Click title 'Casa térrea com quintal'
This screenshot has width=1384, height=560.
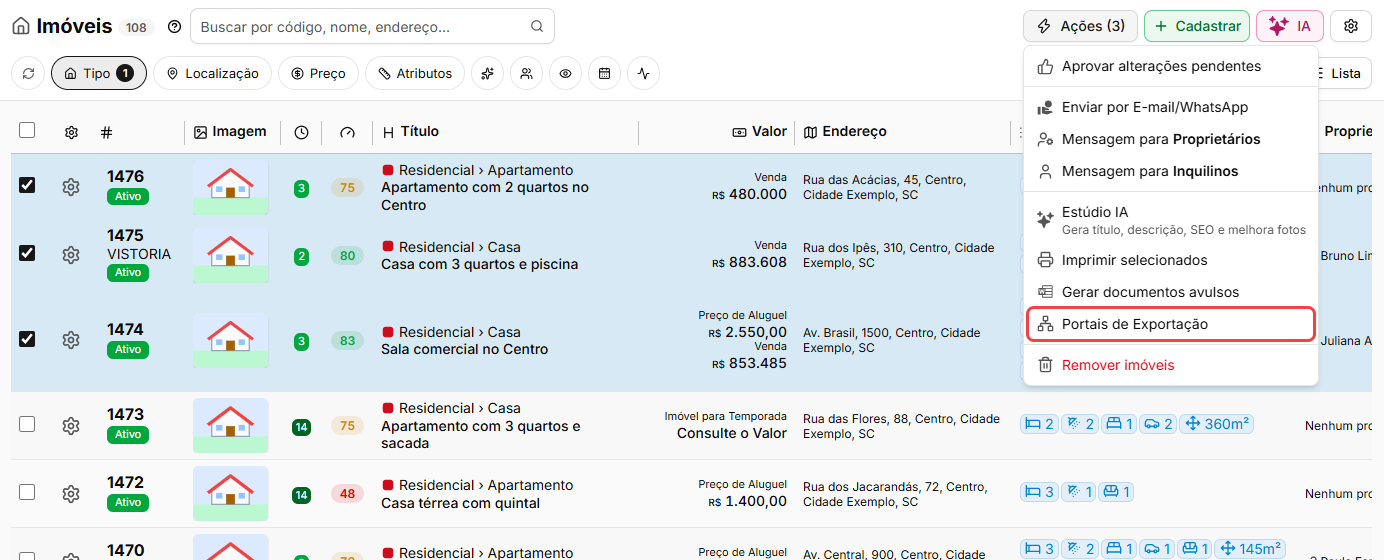(x=460, y=503)
